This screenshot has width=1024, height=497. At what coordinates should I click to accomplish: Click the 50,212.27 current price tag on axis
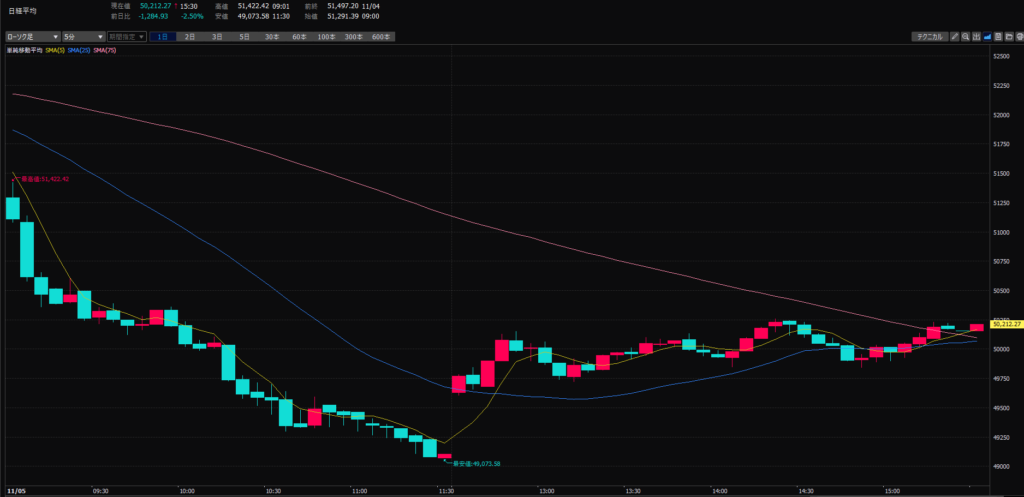pos(1005,324)
